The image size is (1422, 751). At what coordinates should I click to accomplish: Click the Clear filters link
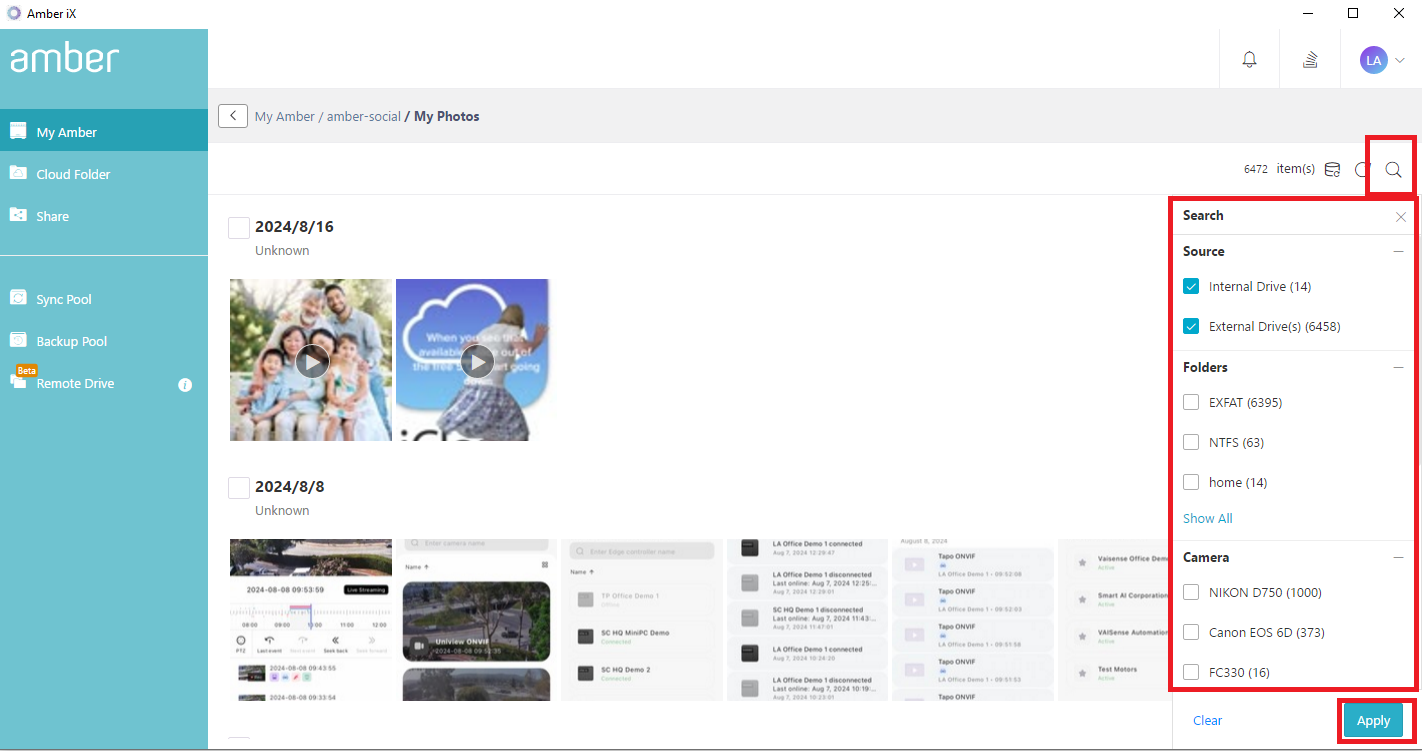pos(1207,720)
